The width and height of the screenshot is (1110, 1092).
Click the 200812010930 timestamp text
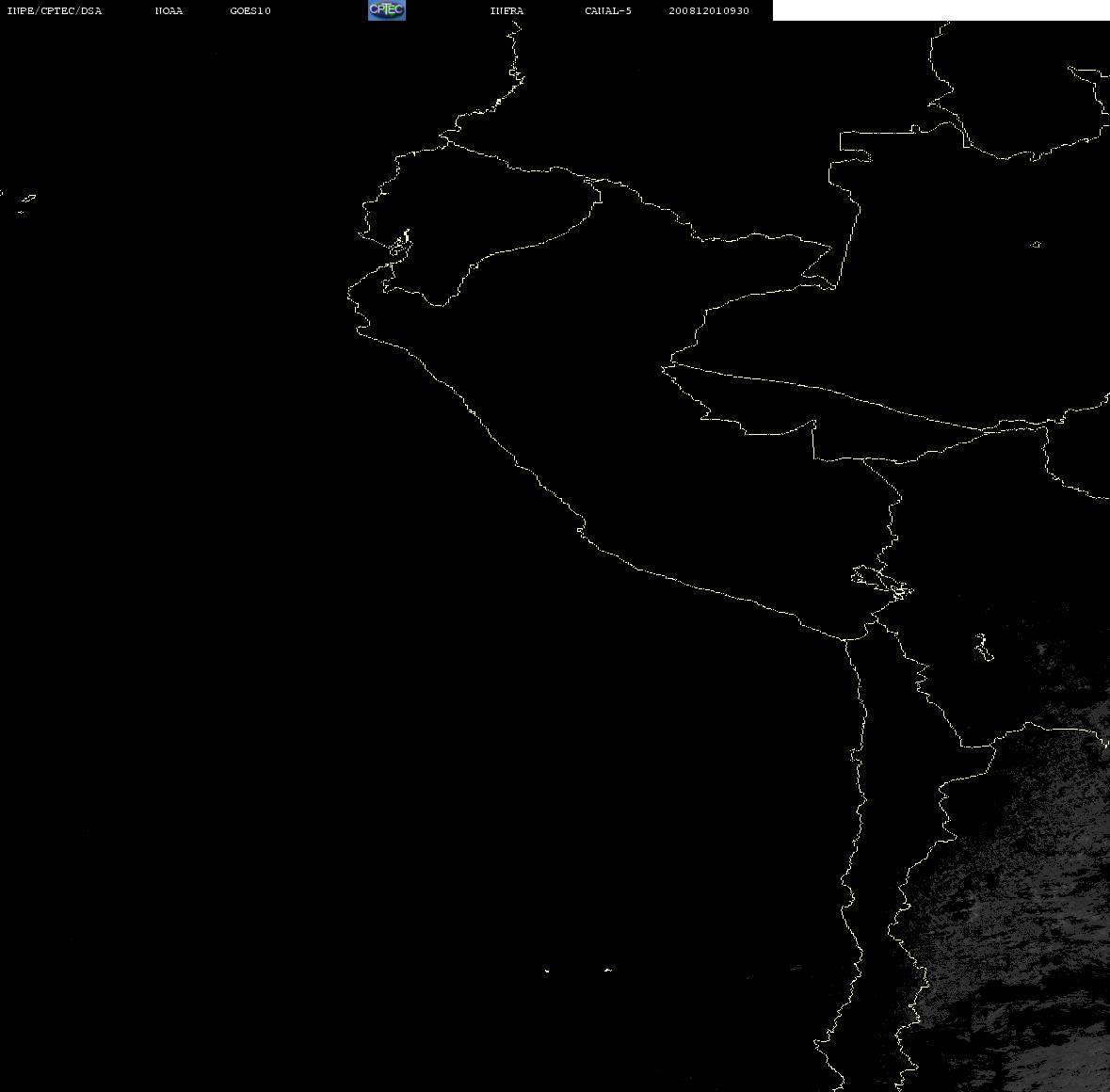(709, 10)
